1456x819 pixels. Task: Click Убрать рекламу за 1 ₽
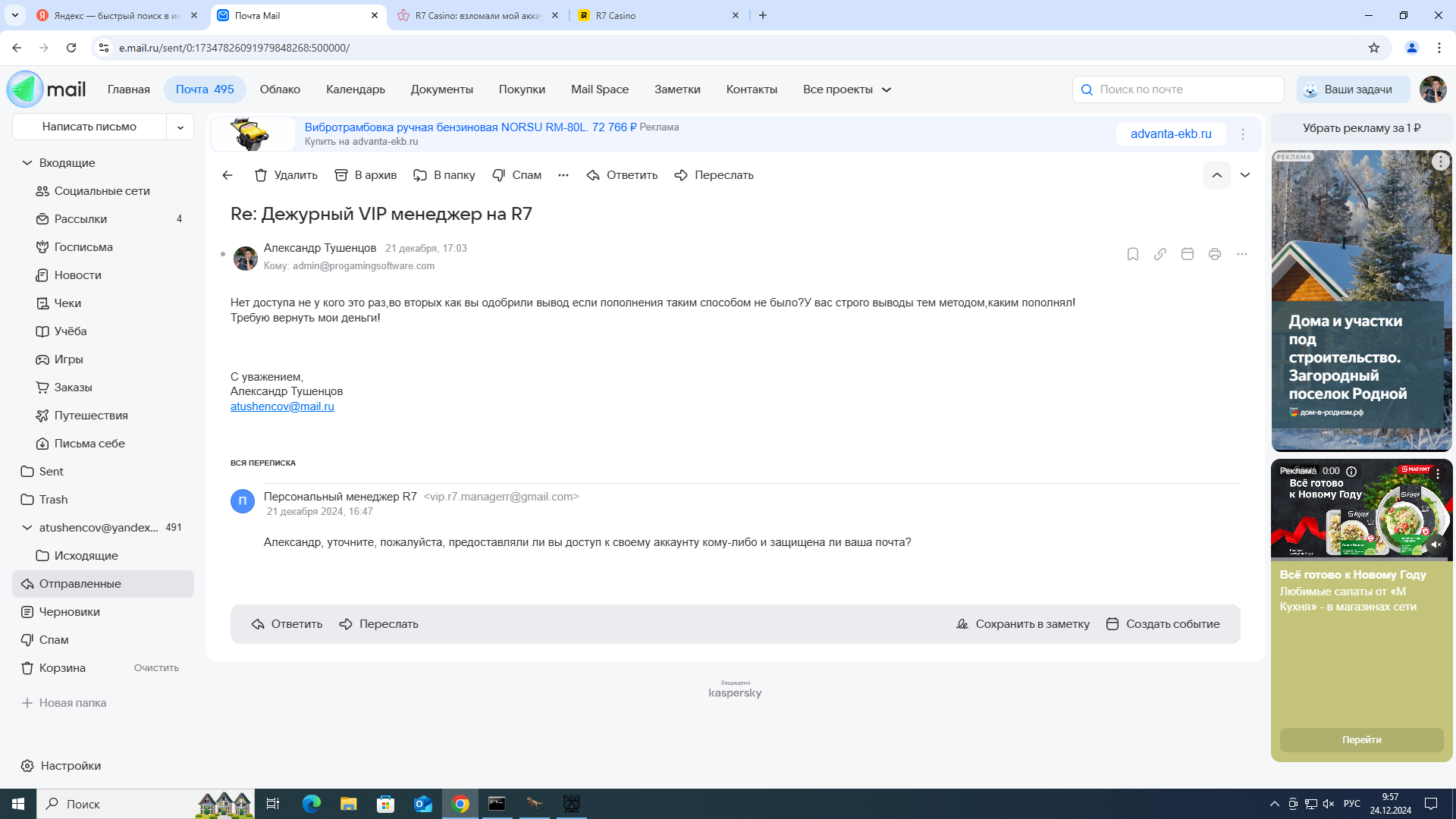1362,128
